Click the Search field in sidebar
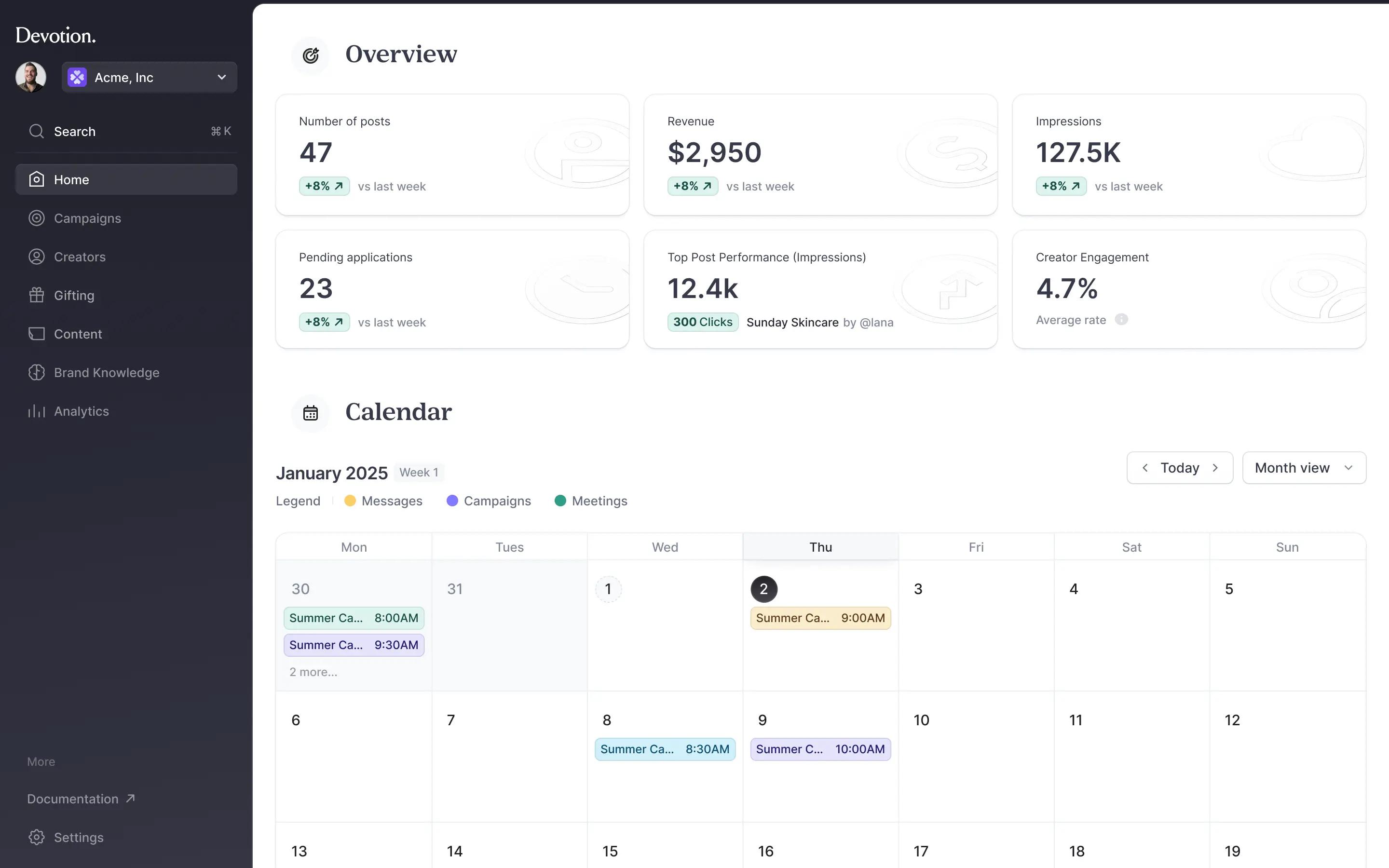Screen dimensions: 1389x868 tap(126, 132)
